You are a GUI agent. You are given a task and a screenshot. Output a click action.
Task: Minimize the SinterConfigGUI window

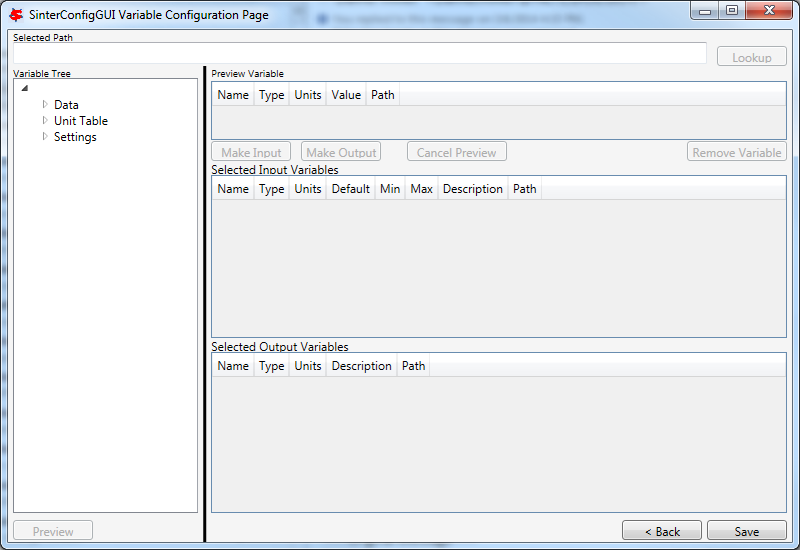(705, 10)
